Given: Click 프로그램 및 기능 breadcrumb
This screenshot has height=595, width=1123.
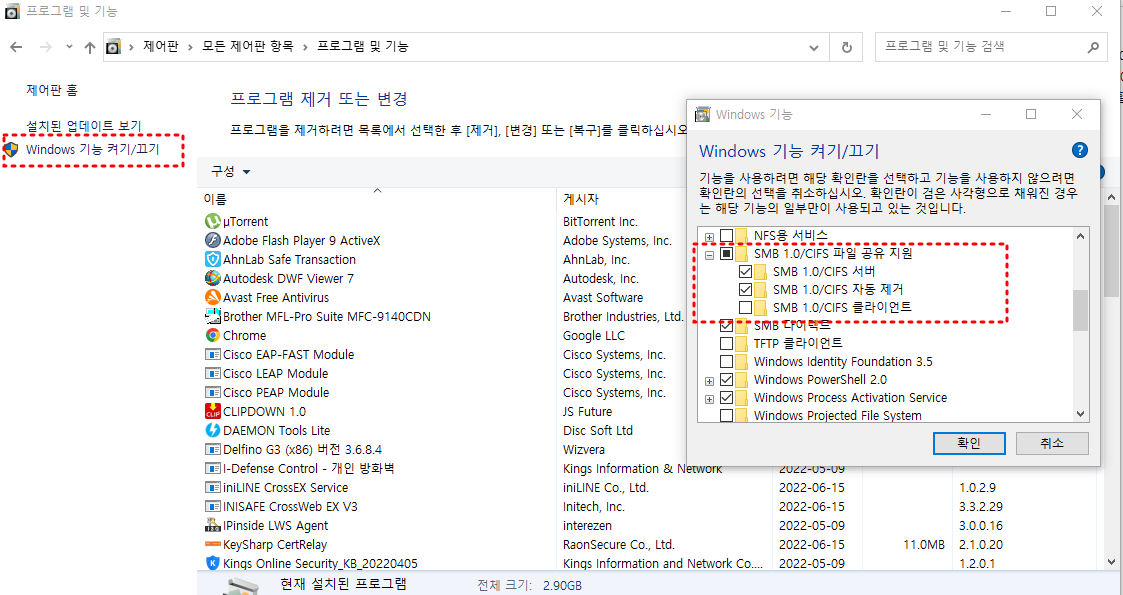Looking at the screenshot, I should click(x=362, y=47).
